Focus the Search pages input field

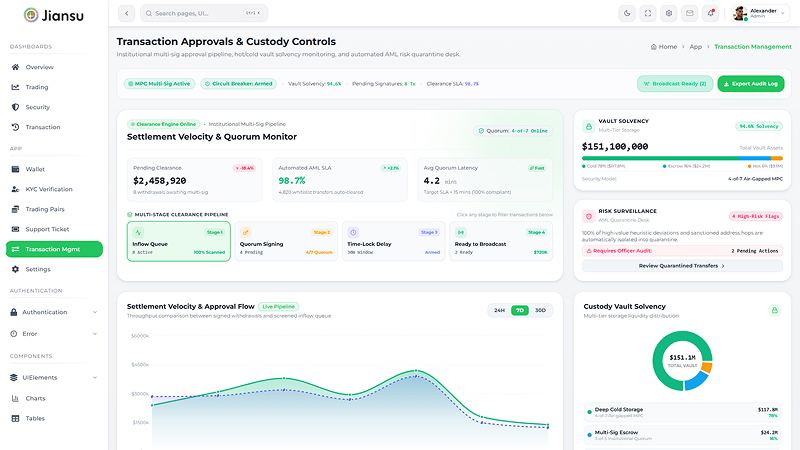(204, 13)
